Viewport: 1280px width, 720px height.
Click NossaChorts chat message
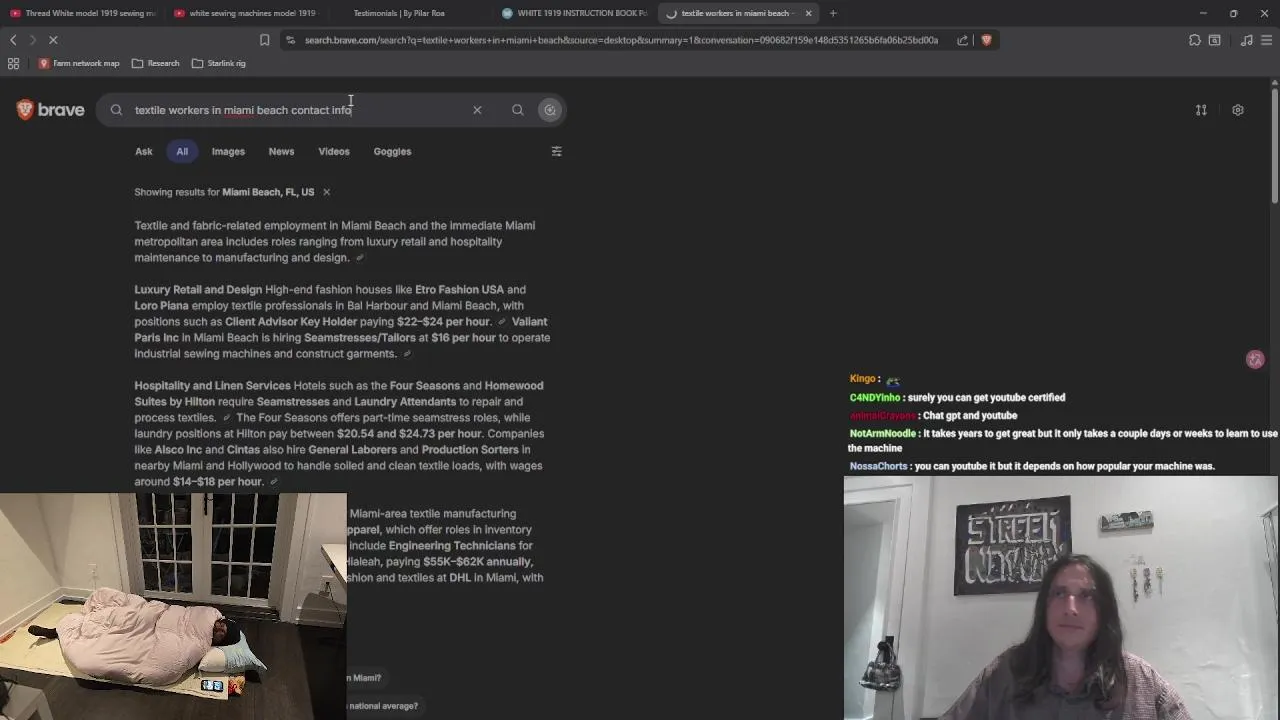[x=1032, y=467]
